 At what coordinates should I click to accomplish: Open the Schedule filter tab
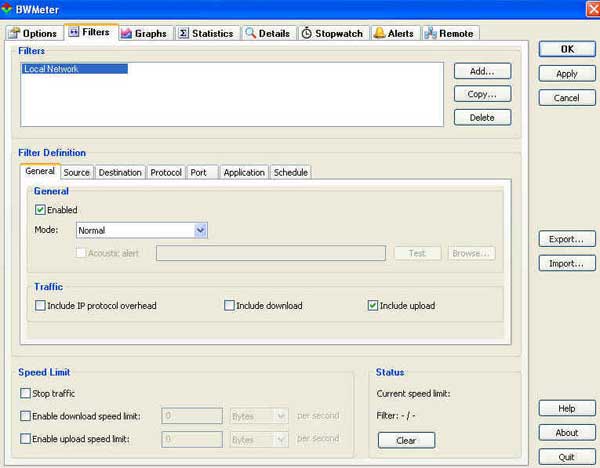point(291,173)
